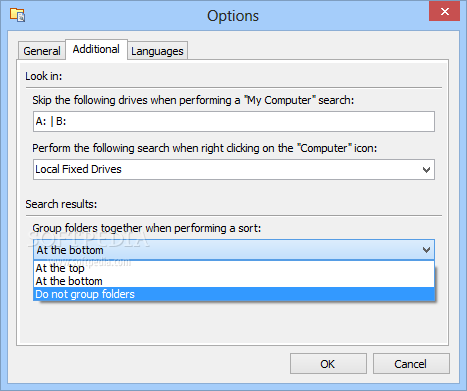Select the Additional tab

point(96,49)
